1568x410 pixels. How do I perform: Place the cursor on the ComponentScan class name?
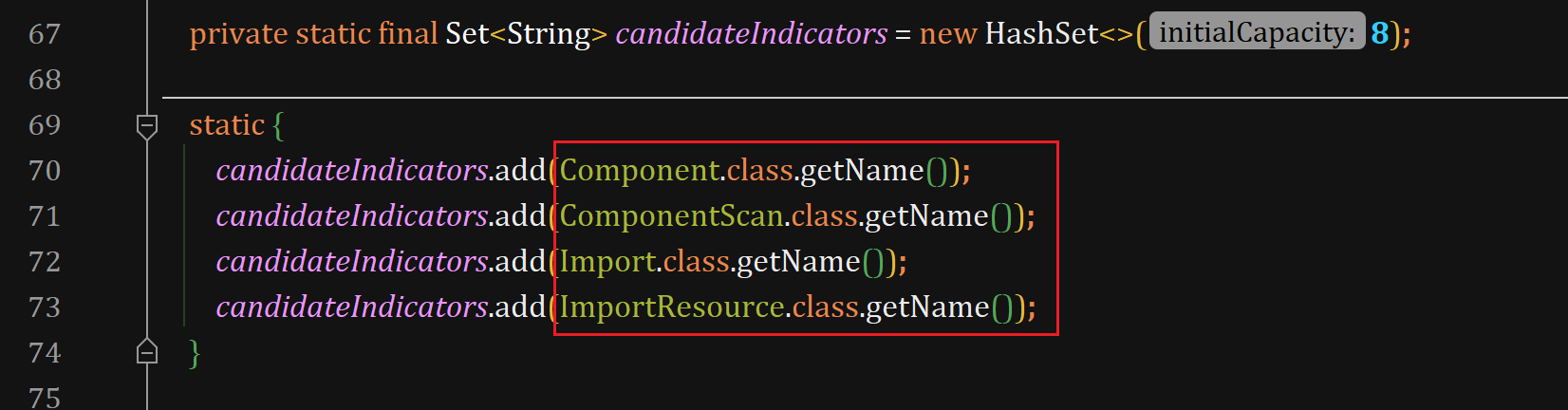tap(672, 216)
